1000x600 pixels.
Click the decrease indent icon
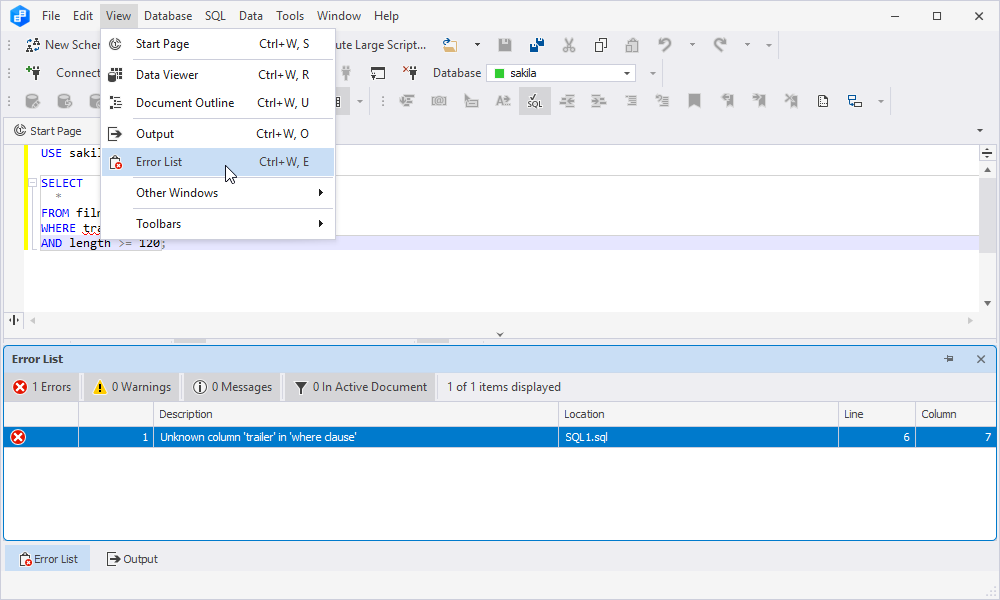click(567, 101)
